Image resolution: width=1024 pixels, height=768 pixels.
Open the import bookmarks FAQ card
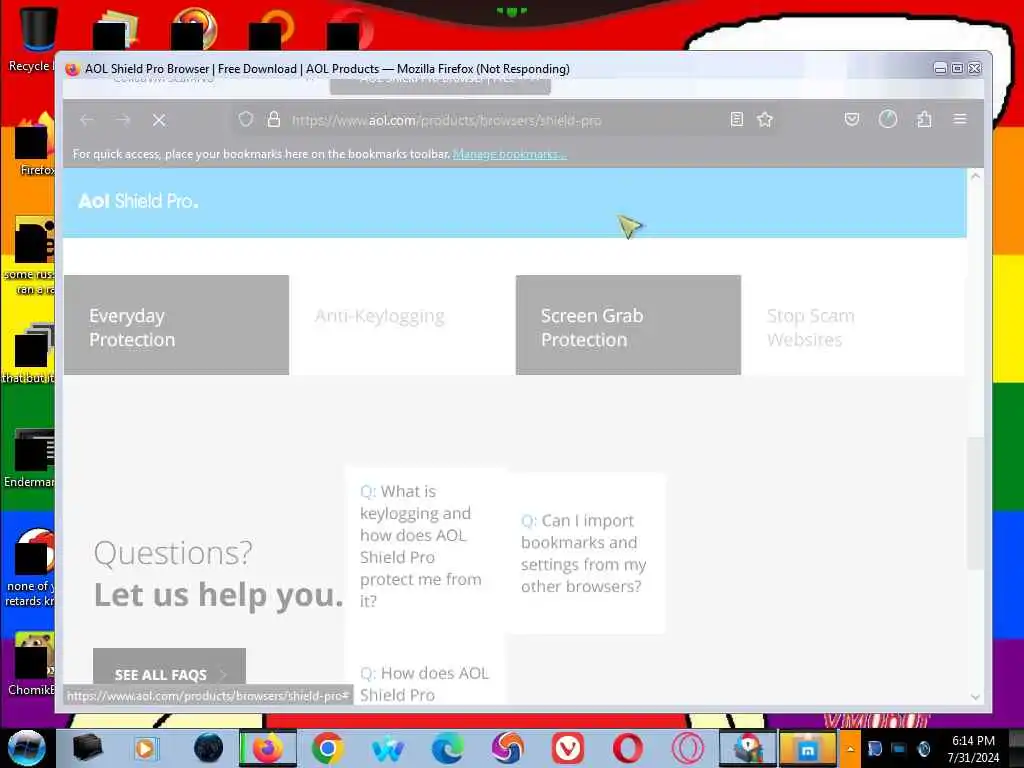(x=586, y=553)
